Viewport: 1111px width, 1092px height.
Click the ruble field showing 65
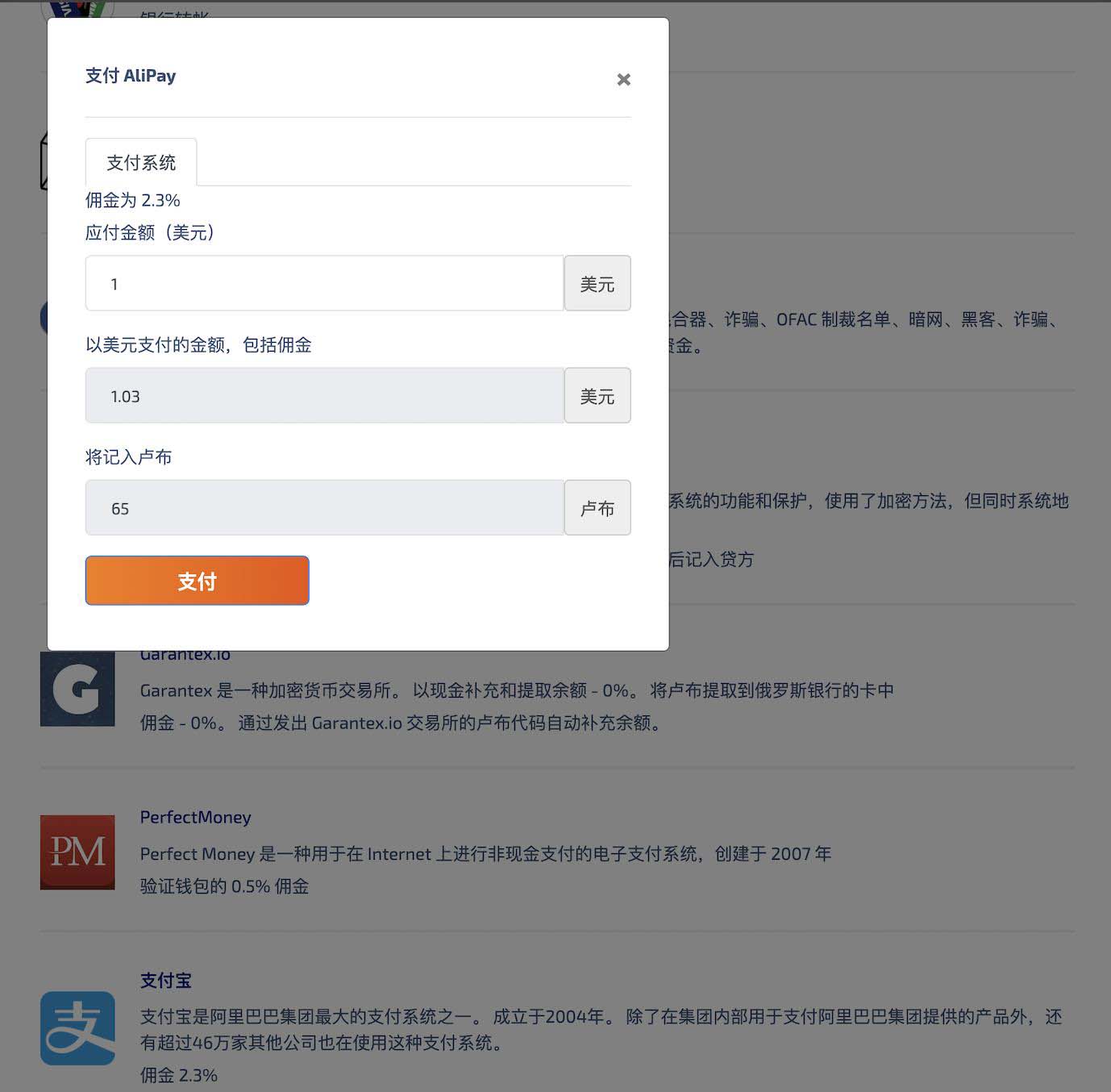point(322,507)
